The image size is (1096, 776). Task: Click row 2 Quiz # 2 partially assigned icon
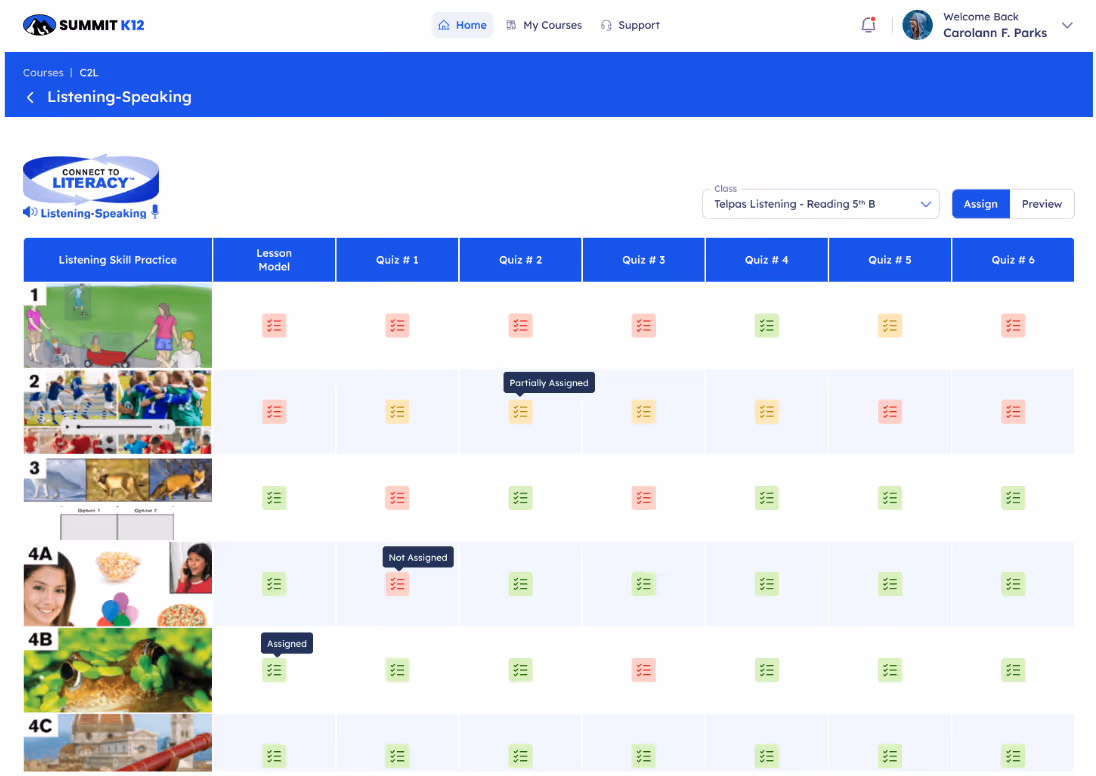(x=520, y=412)
